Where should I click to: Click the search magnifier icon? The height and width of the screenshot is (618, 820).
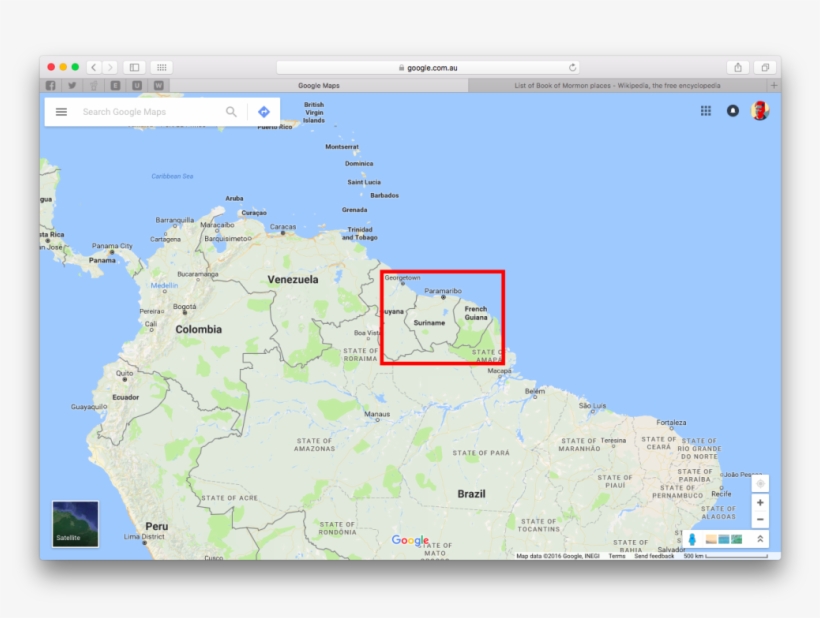[x=231, y=111]
